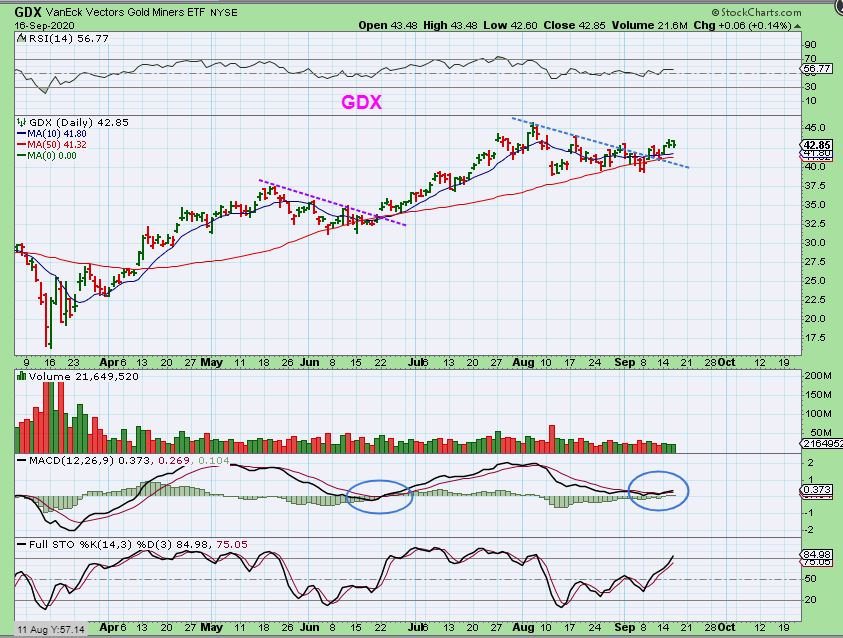
Task: Click the RSI(14) 56.77 label
Action: point(68,39)
